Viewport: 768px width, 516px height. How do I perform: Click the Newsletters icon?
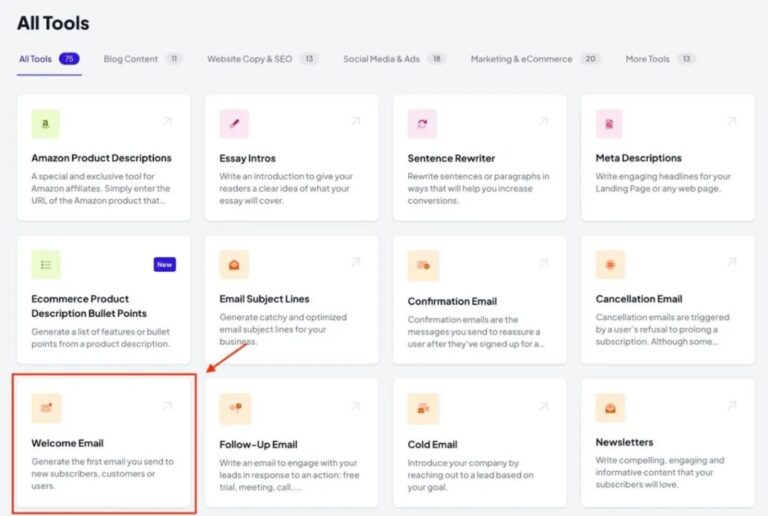click(609, 408)
